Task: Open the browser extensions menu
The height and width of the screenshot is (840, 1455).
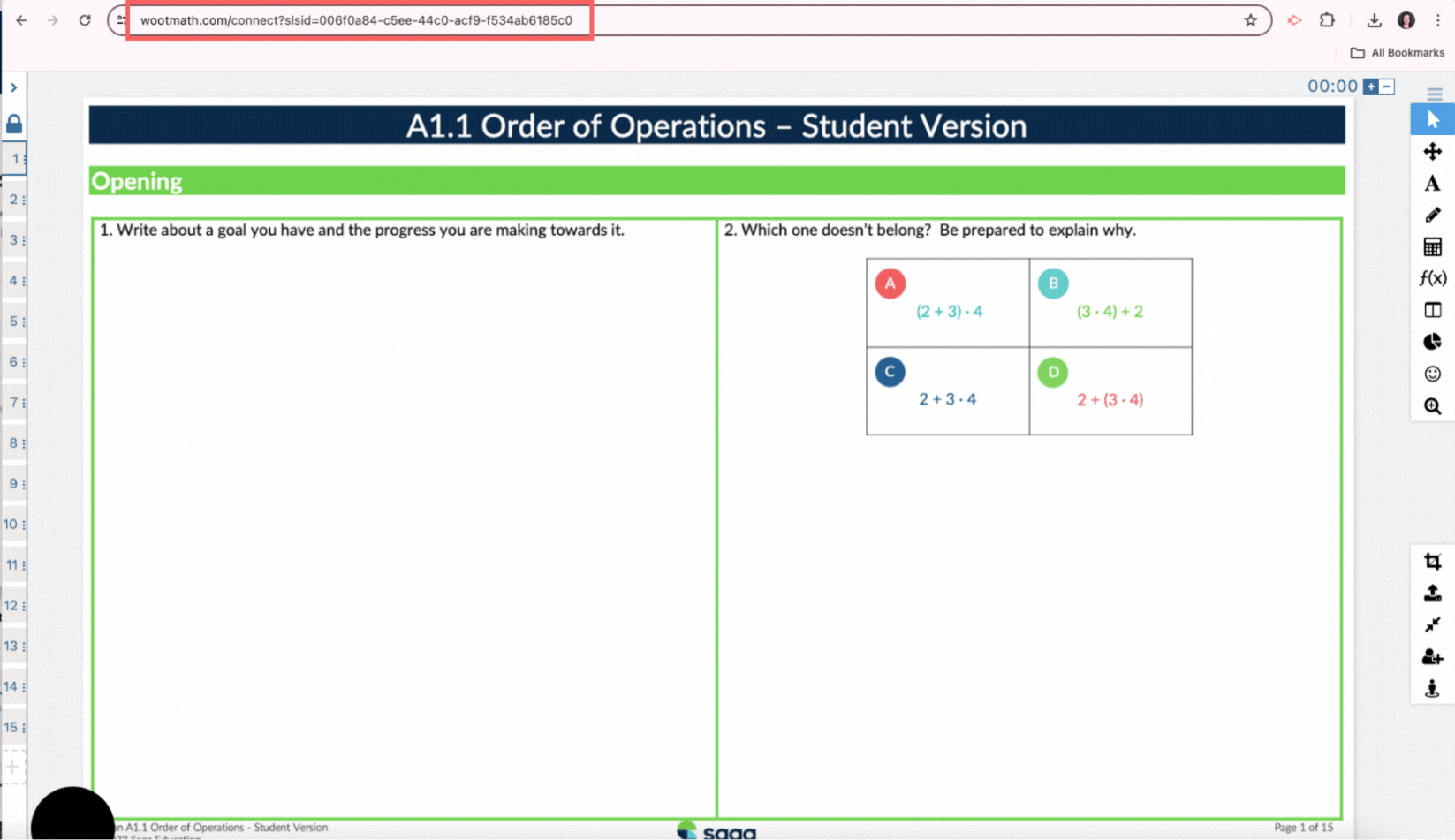Action: click(1327, 19)
